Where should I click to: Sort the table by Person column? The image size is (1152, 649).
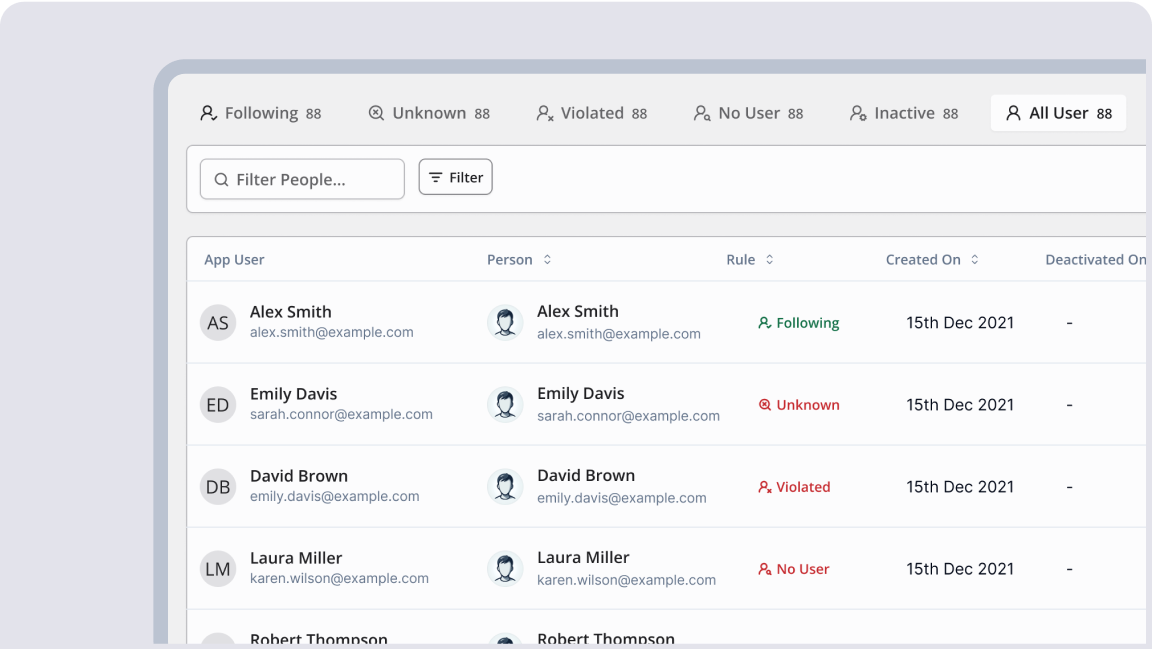click(547, 260)
